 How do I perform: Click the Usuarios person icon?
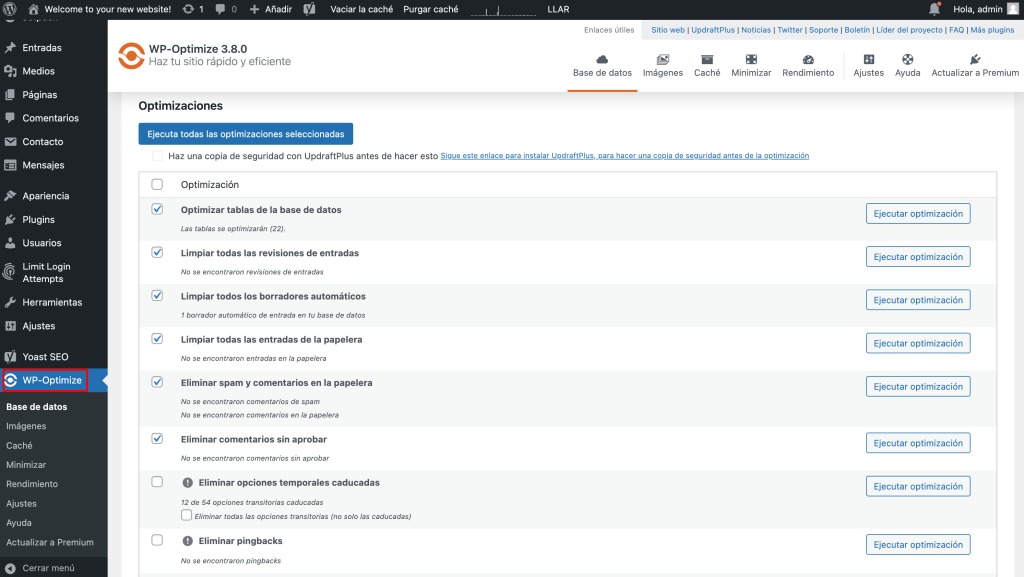pyautogui.click(x=10, y=243)
